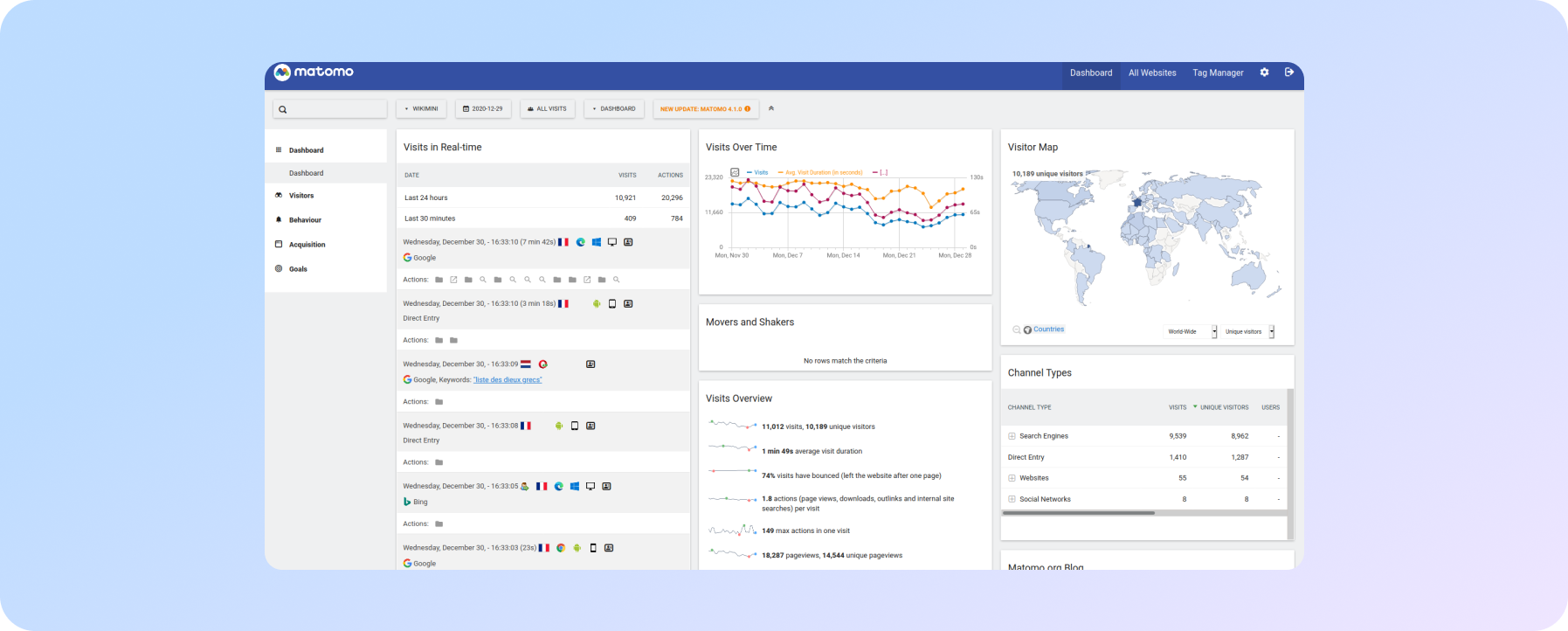Open visitor profile icon for 16:33:08 visit
This screenshot has height=631, width=1568.
coord(591,426)
